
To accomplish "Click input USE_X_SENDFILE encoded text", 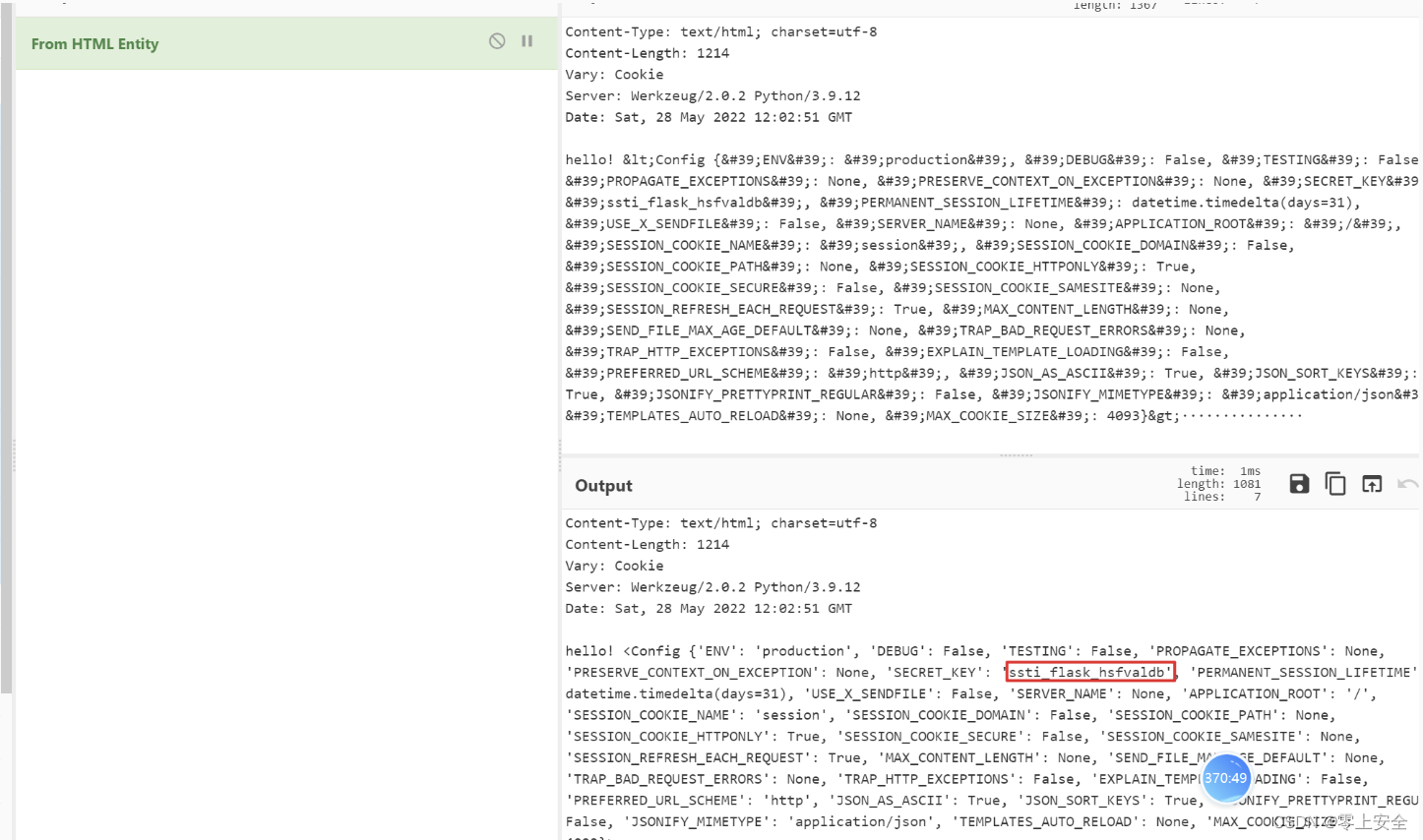I will coord(663,224).
